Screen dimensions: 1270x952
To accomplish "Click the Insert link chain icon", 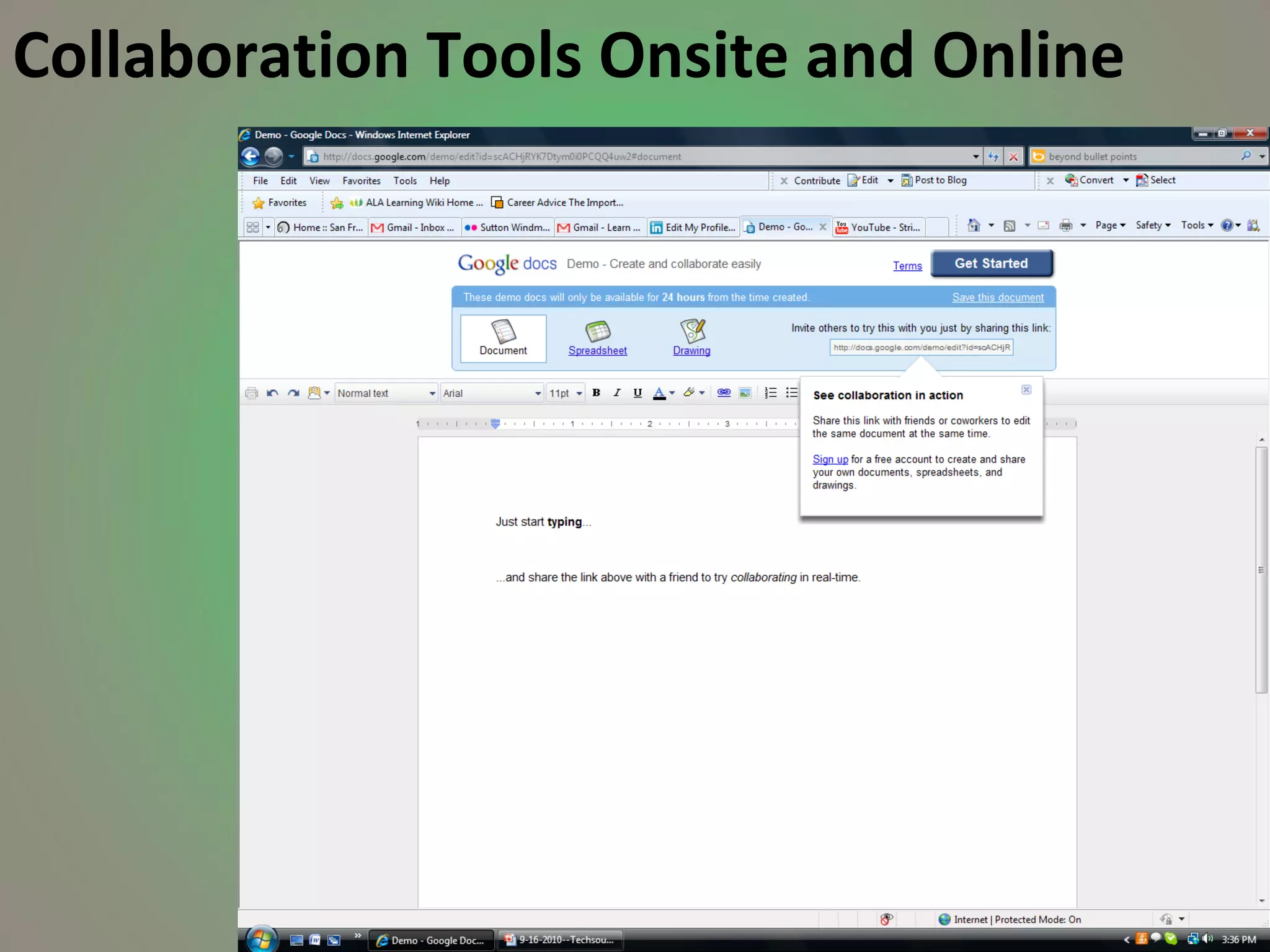I will click(724, 392).
